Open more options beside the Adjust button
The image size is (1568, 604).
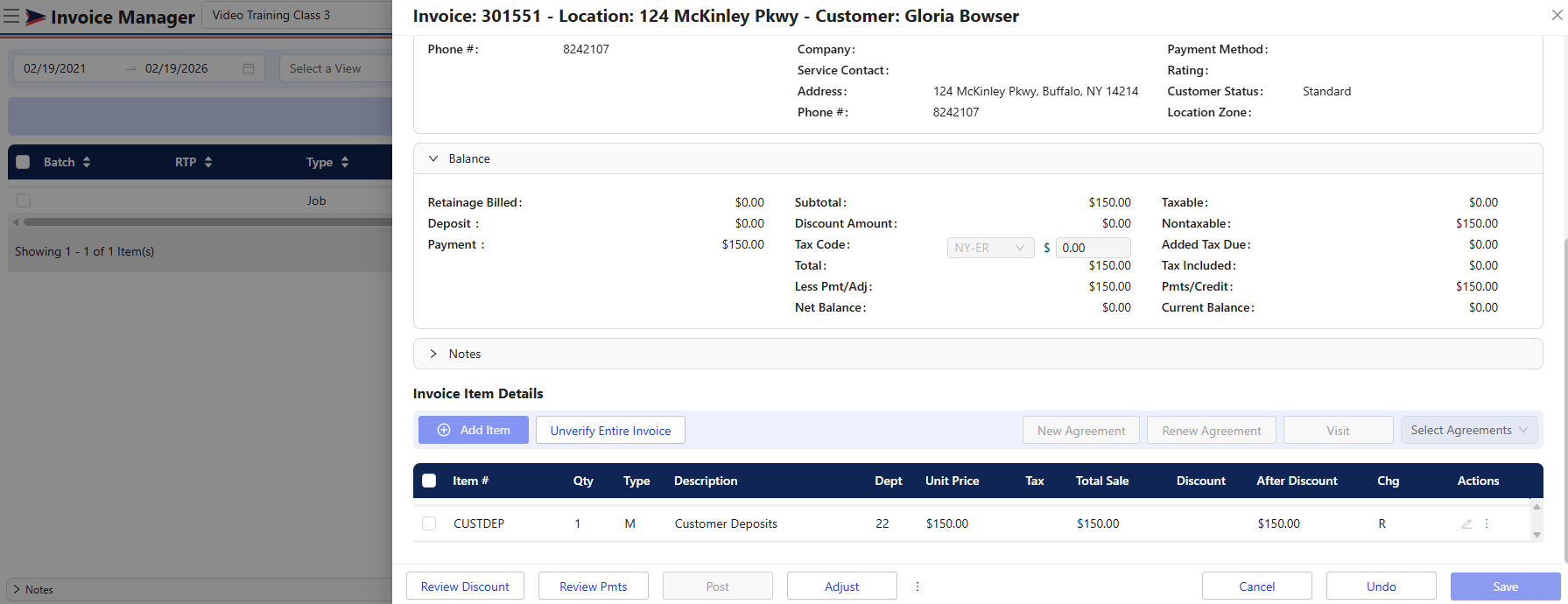(918, 586)
